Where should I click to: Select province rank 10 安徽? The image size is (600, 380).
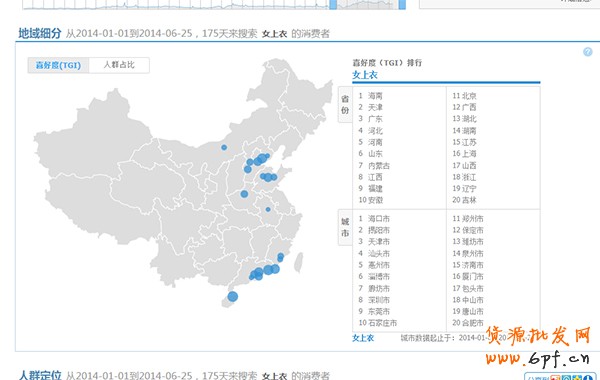(370, 200)
